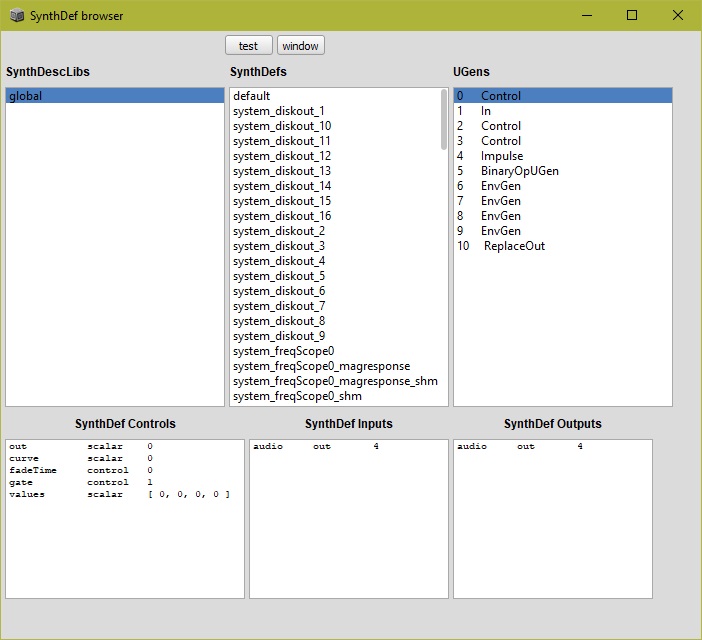This screenshot has height=640, width=702.
Task: Select the default SynthDef
Action: click(x=335, y=96)
